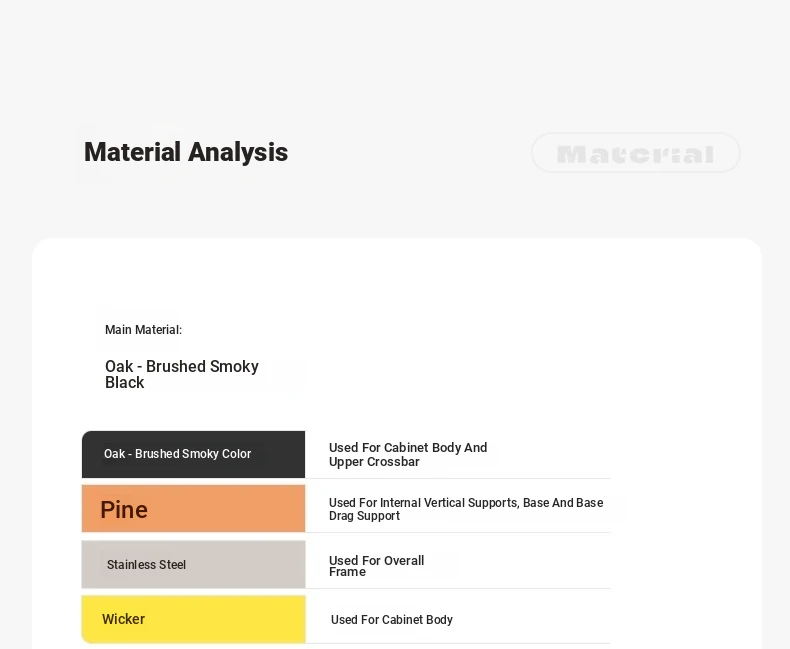This screenshot has width=790, height=649.
Task: Click the Oak - Brushed Smoky Color label text
Action: coord(177,454)
